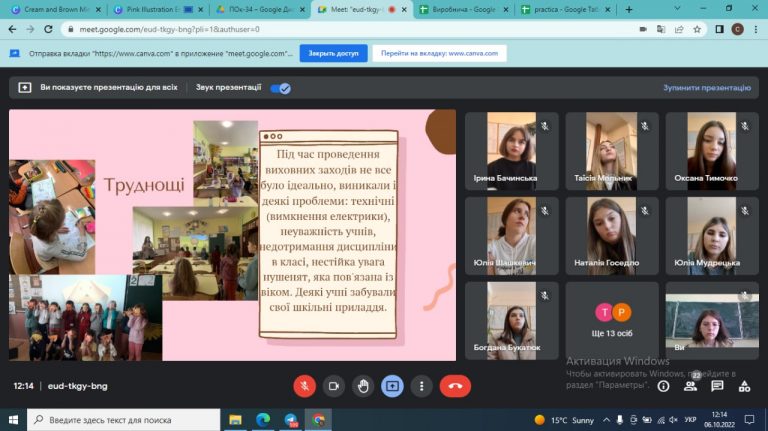
Task: Open the chat with everyone panel
Action: pos(717,386)
